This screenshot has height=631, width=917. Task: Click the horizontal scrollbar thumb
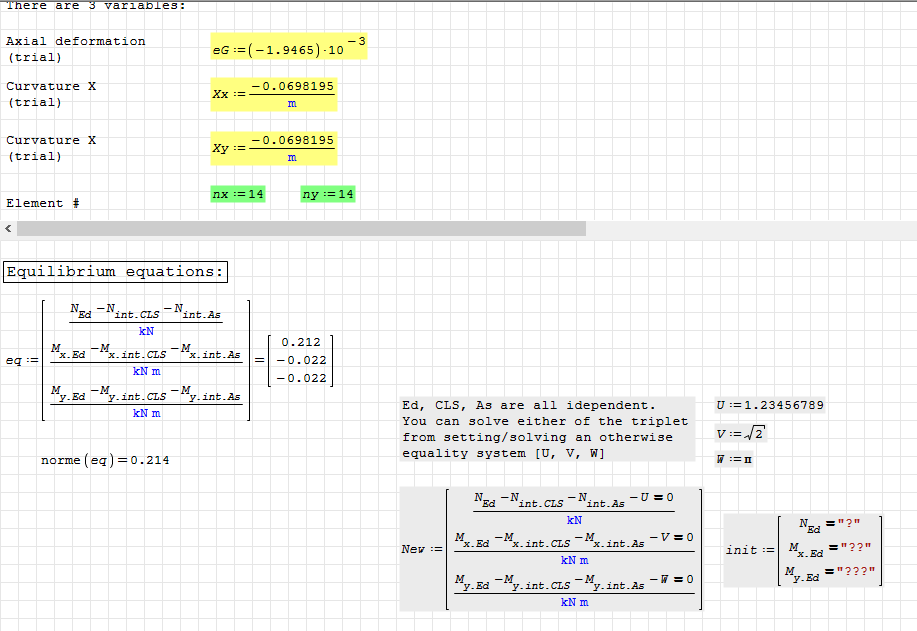click(x=300, y=229)
